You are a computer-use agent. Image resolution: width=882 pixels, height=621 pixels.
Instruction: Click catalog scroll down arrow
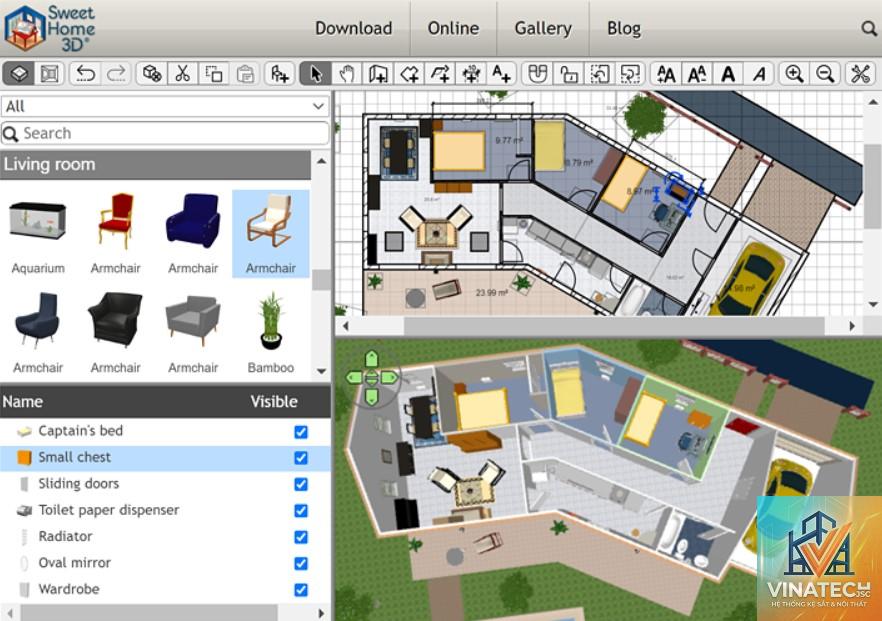pos(321,371)
